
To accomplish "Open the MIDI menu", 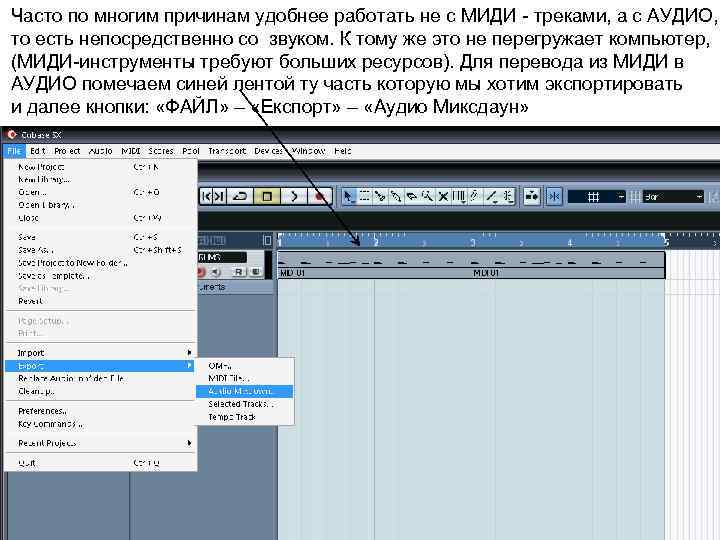I will coord(130,151).
